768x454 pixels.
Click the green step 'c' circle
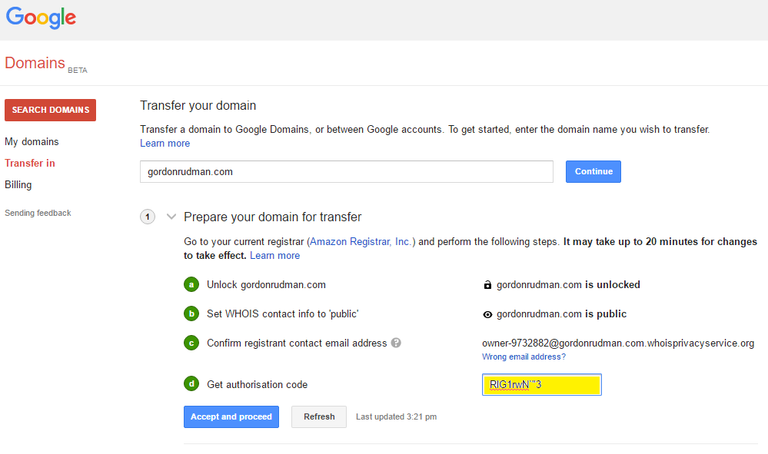click(x=191, y=343)
